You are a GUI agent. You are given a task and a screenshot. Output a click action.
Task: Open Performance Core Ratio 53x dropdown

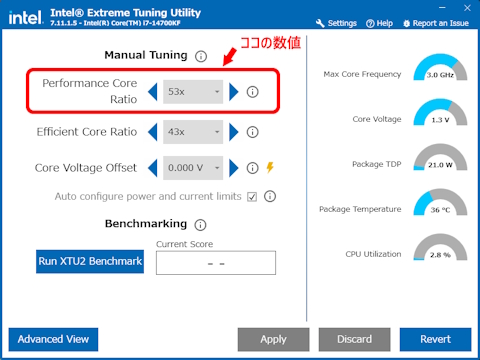click(193, 92)
